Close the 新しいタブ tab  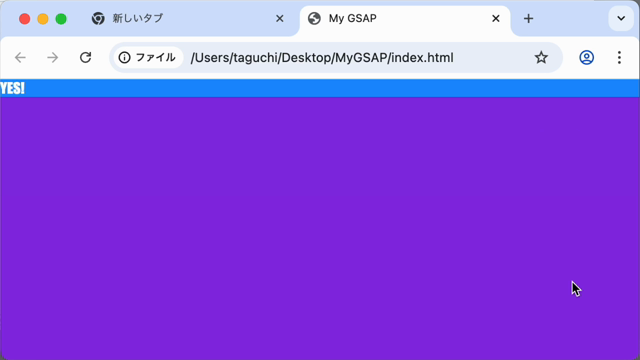tap(280, 18)
